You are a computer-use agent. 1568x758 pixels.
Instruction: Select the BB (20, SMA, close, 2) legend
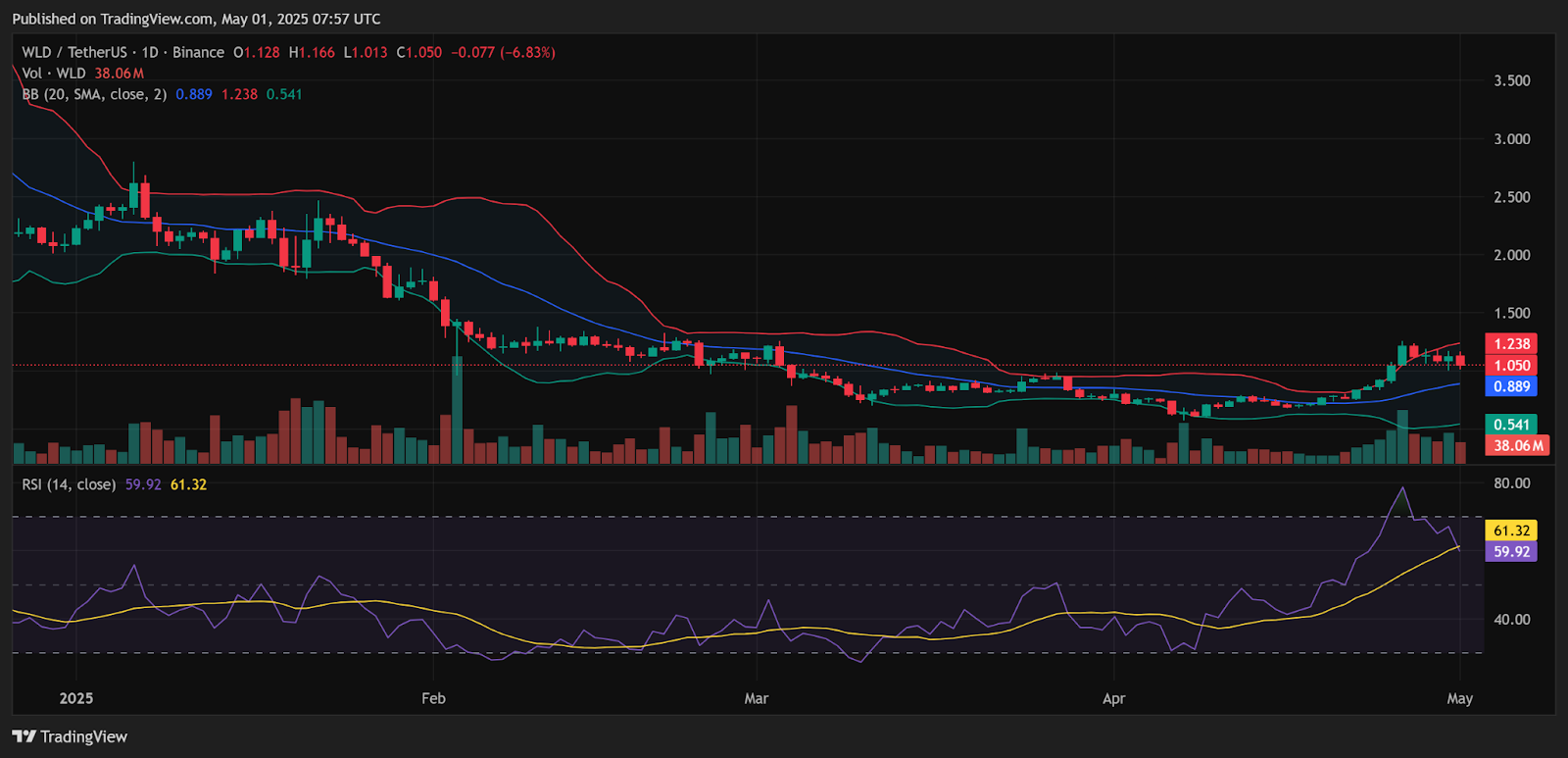pyautogui.click(x=95, y=94)
